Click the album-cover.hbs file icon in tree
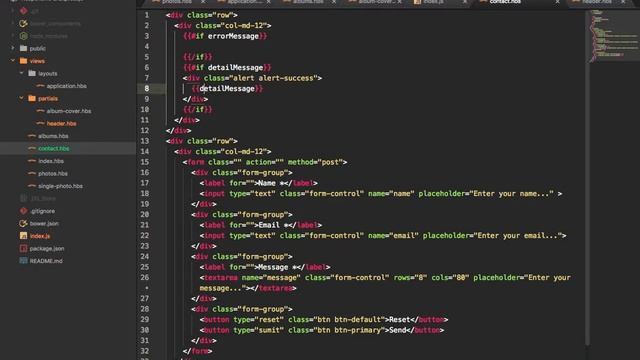The height and width of the screenshot is (360, 640). tap(40, 111)
